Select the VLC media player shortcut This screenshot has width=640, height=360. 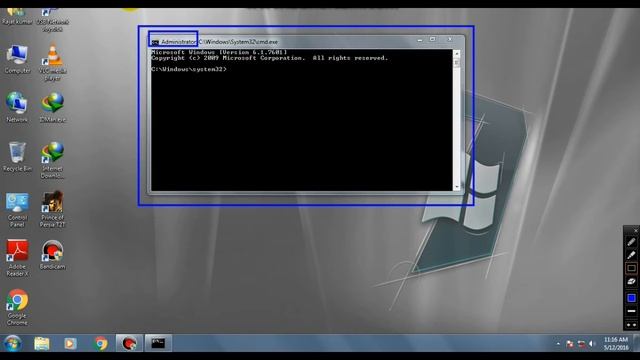click(x=52, y=62)
